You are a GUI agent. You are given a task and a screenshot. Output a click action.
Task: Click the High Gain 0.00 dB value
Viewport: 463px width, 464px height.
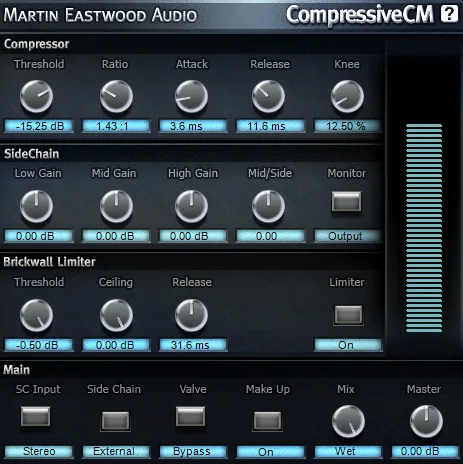[x=193, y=236]
